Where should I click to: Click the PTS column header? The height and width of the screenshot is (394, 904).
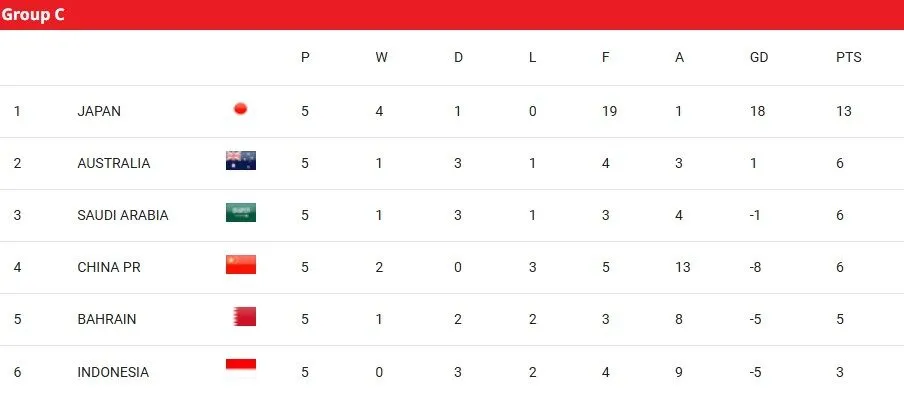849,57
